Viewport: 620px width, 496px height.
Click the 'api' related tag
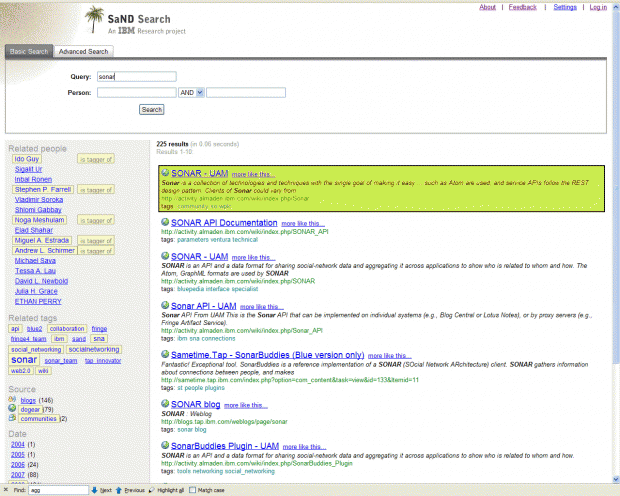click(15, 329)
